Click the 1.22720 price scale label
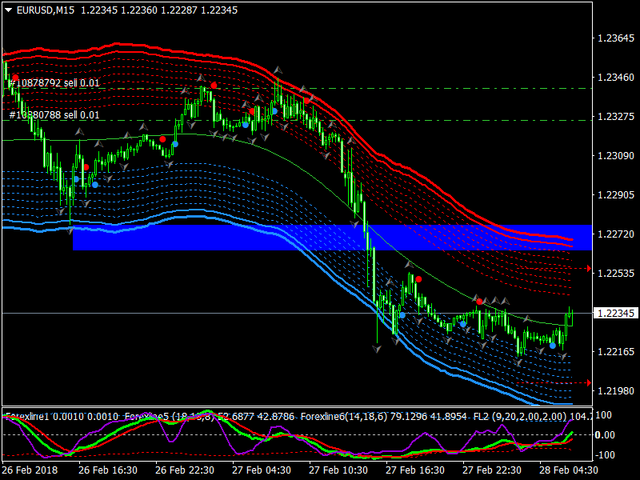This screenshot has width=640, height=480. coord(616,234)
